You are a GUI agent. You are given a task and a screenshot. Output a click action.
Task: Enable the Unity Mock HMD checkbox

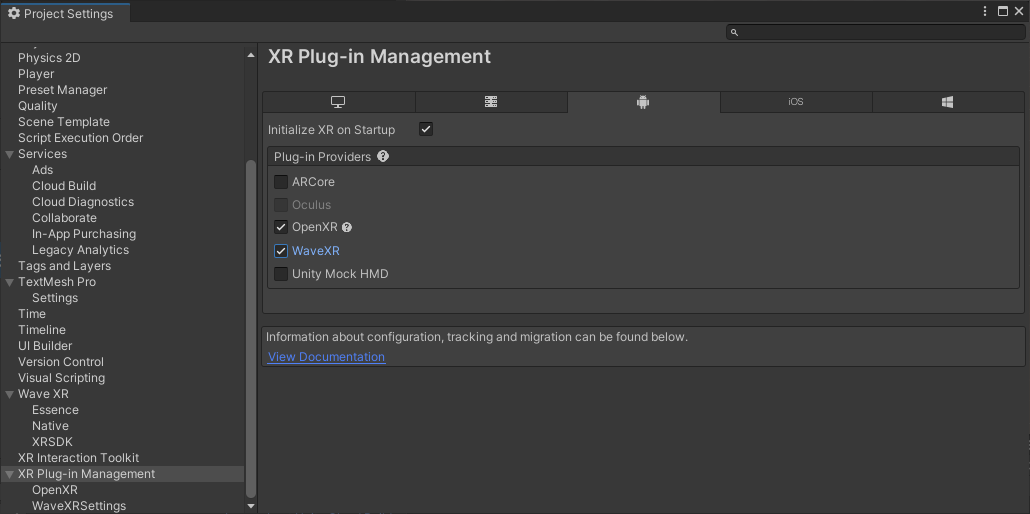pyautogui.click(x=281, y=274)
